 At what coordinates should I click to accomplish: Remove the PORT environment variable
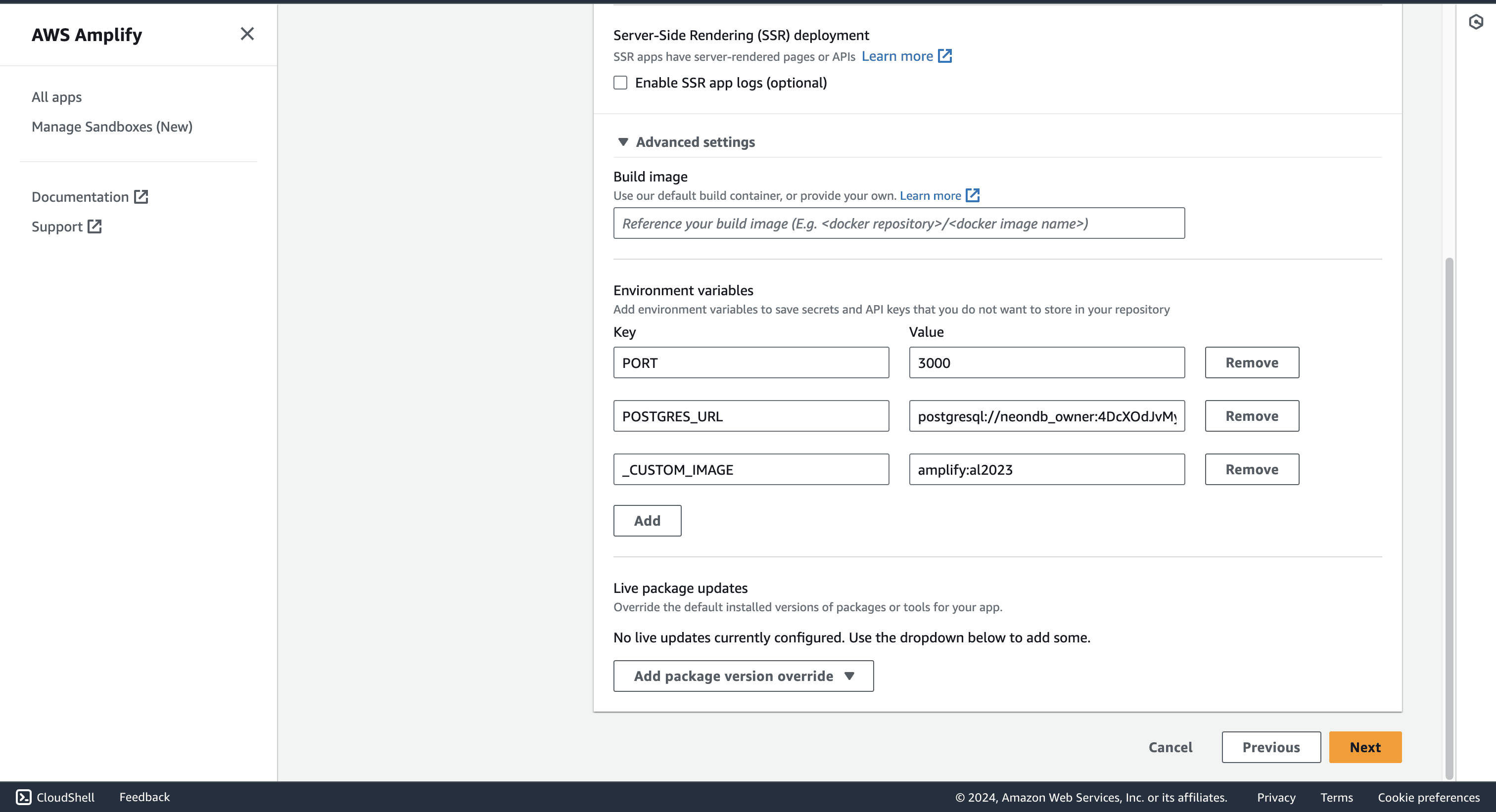(x=1252, y=363)
